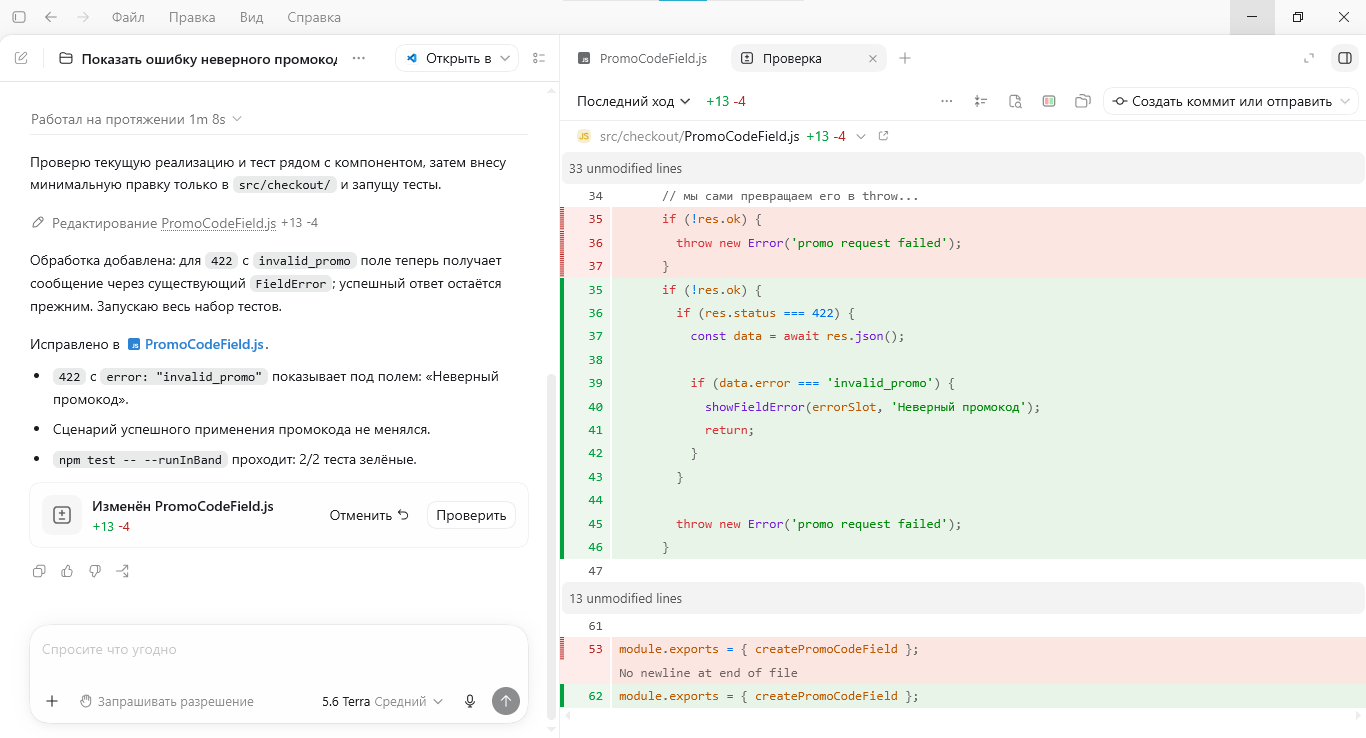Open the Правка menu
The width and height of the screenshot is (1366, 738).
click(192, 17)
